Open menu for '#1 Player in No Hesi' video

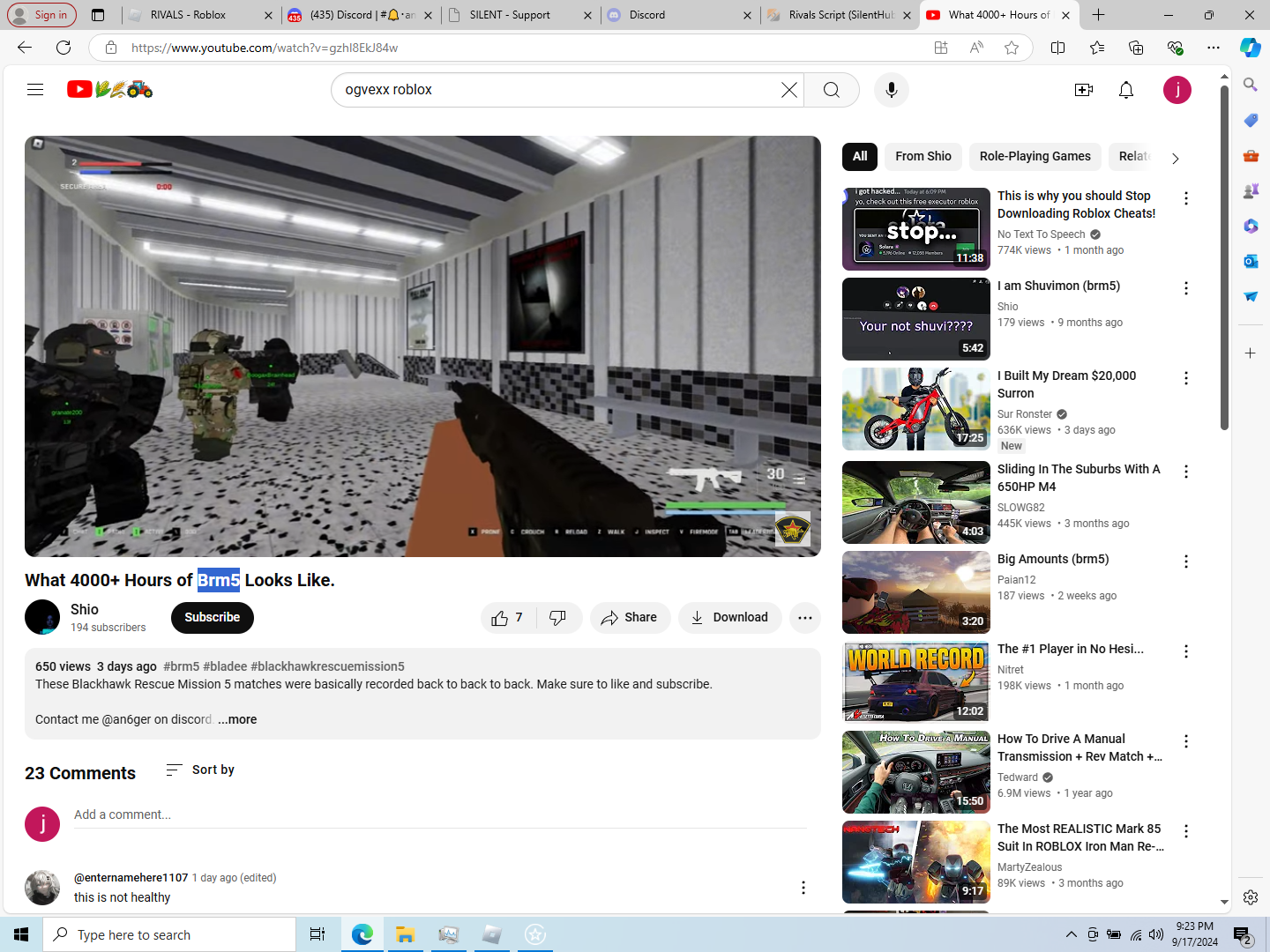coord(1186,651)
